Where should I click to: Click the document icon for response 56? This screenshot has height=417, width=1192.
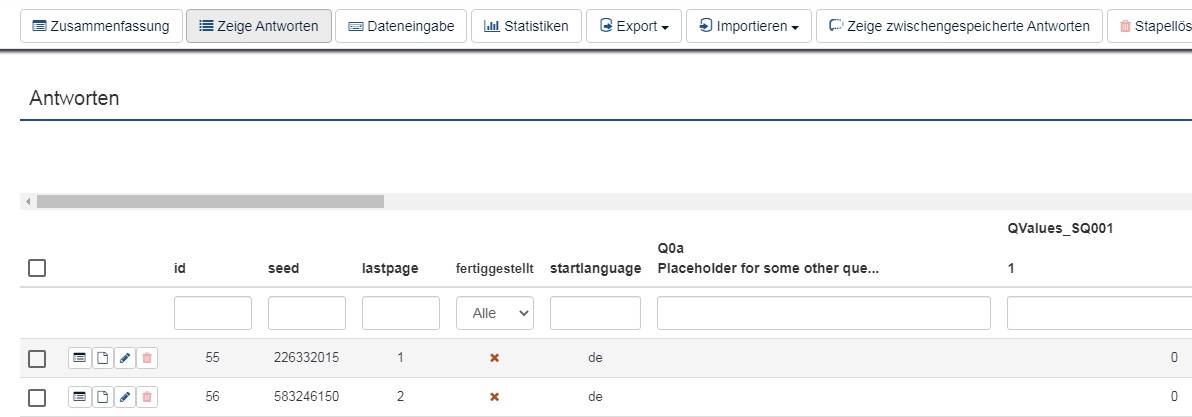tap(102, 397)
